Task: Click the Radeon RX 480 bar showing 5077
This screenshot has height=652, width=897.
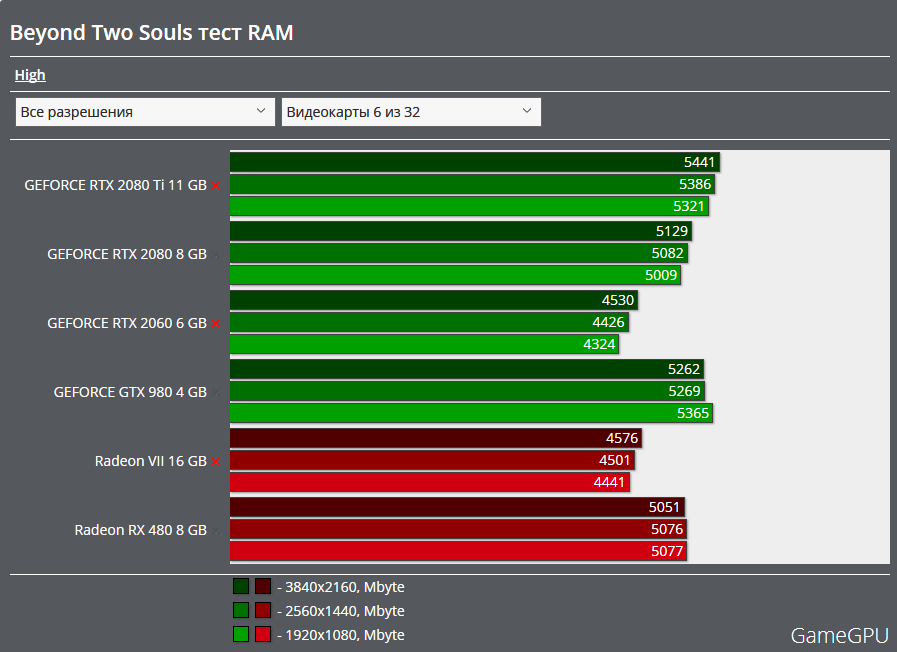Action: [x=458, y=551]
